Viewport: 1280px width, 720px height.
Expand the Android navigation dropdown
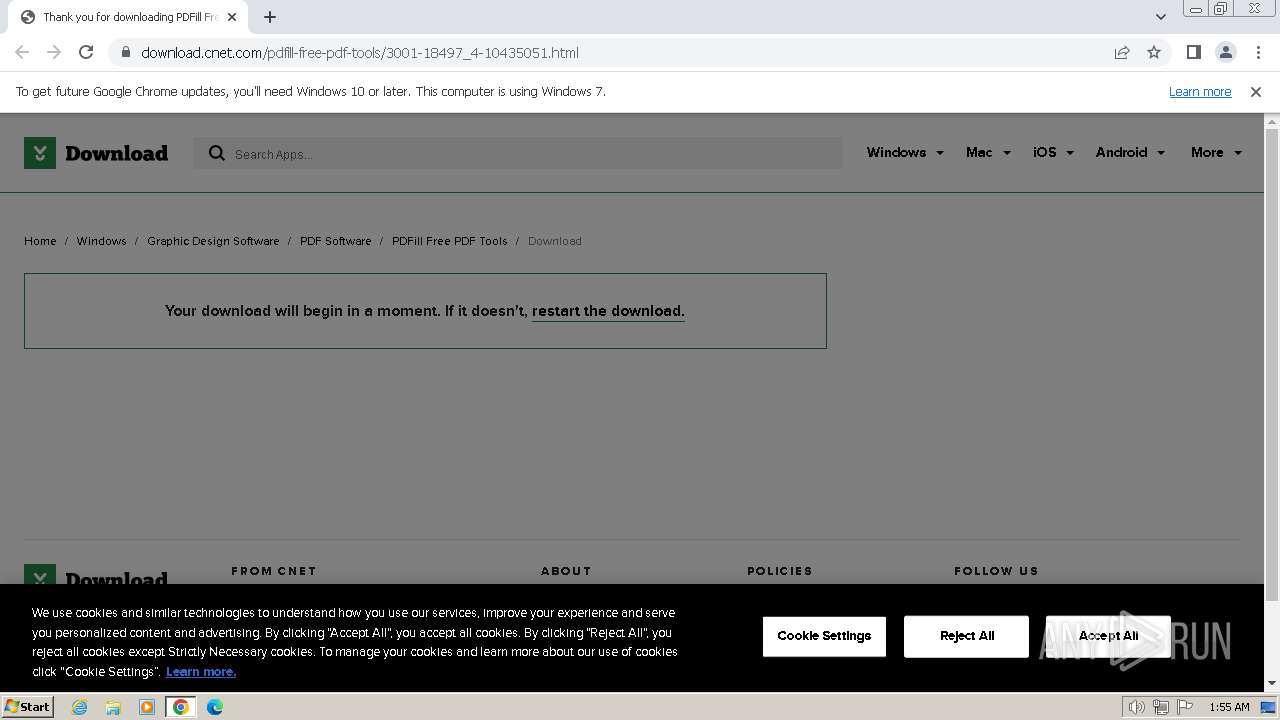(1130, 152)
